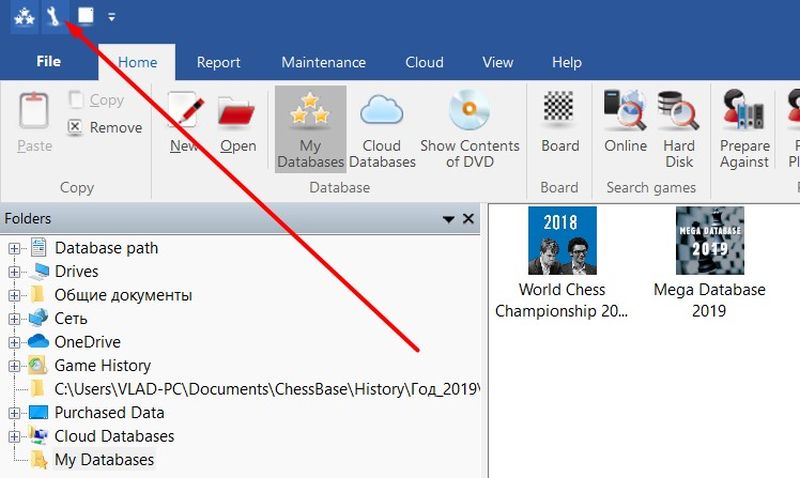Close the Folders panel

tap(467, 219)
